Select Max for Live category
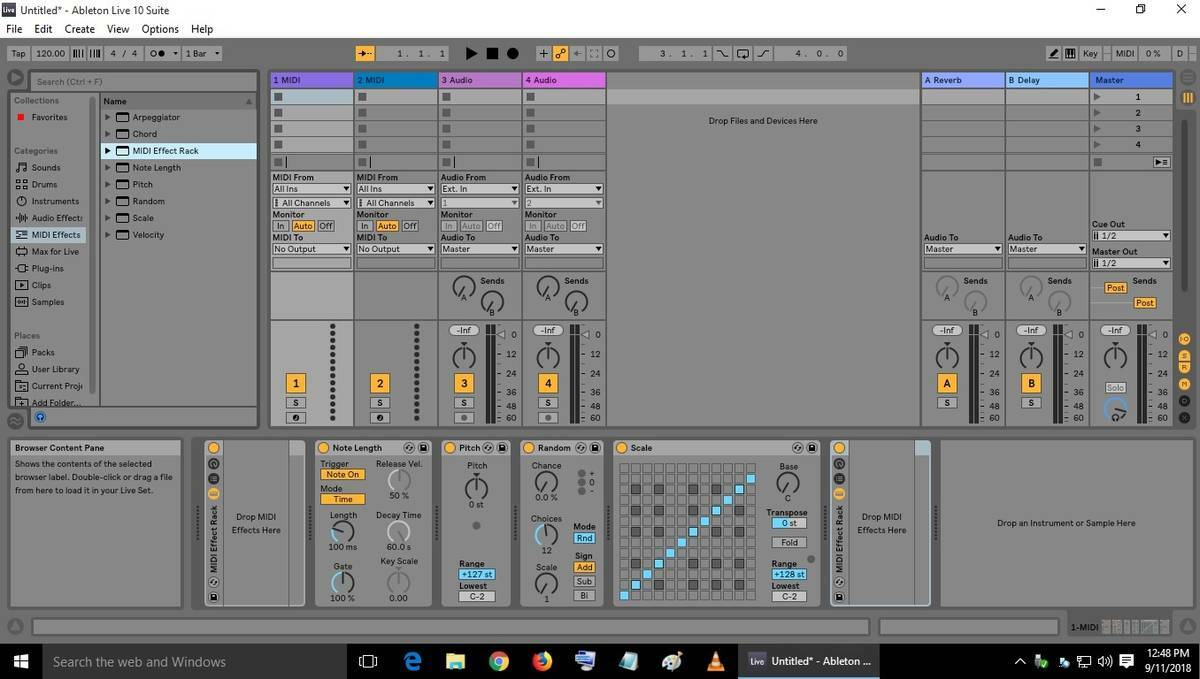Image resolution: width=1200 pixels, height=679 pixels. [55, 251]
